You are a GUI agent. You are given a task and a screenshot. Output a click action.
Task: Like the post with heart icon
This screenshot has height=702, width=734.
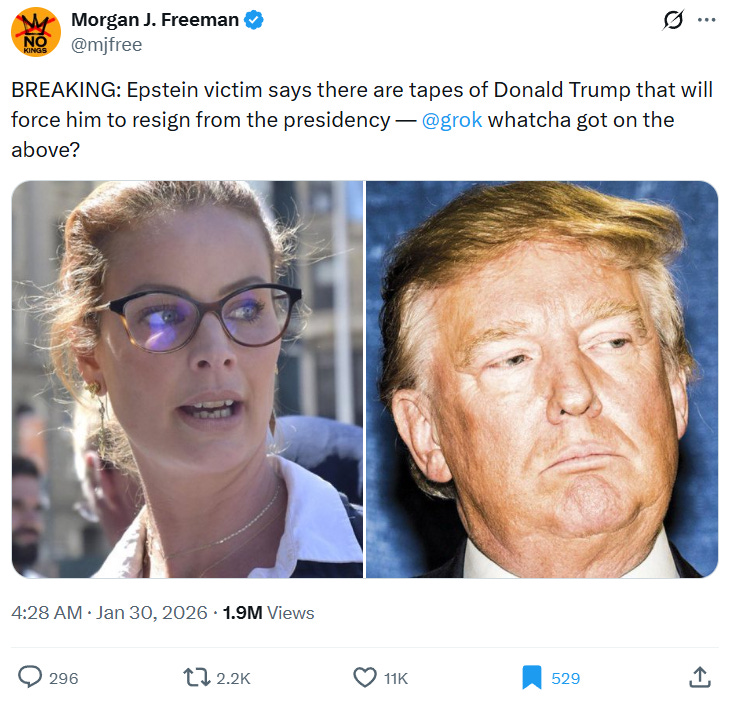point(365,678)
